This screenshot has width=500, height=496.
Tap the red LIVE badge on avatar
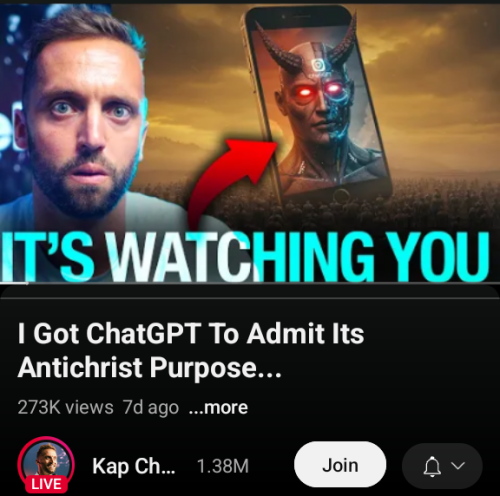tap(46, 484)
